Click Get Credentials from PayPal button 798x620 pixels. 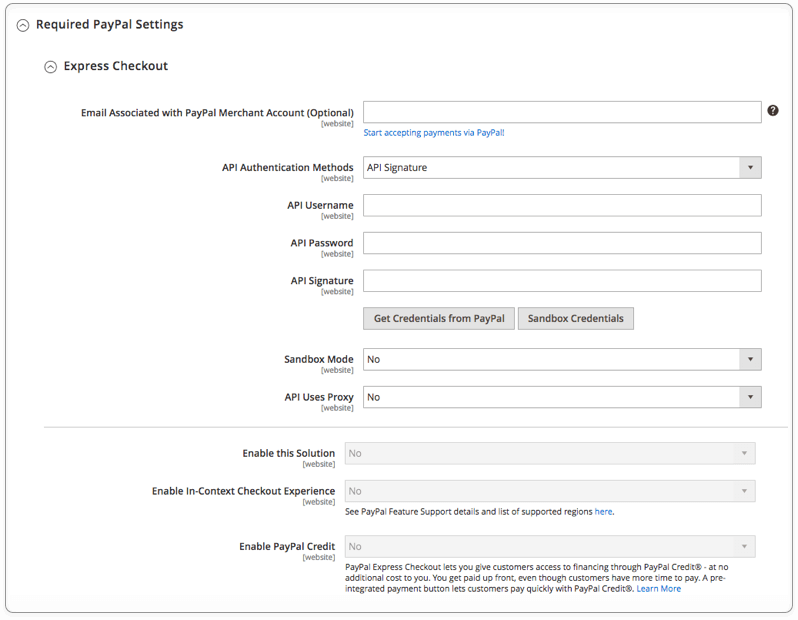point(439,319)
